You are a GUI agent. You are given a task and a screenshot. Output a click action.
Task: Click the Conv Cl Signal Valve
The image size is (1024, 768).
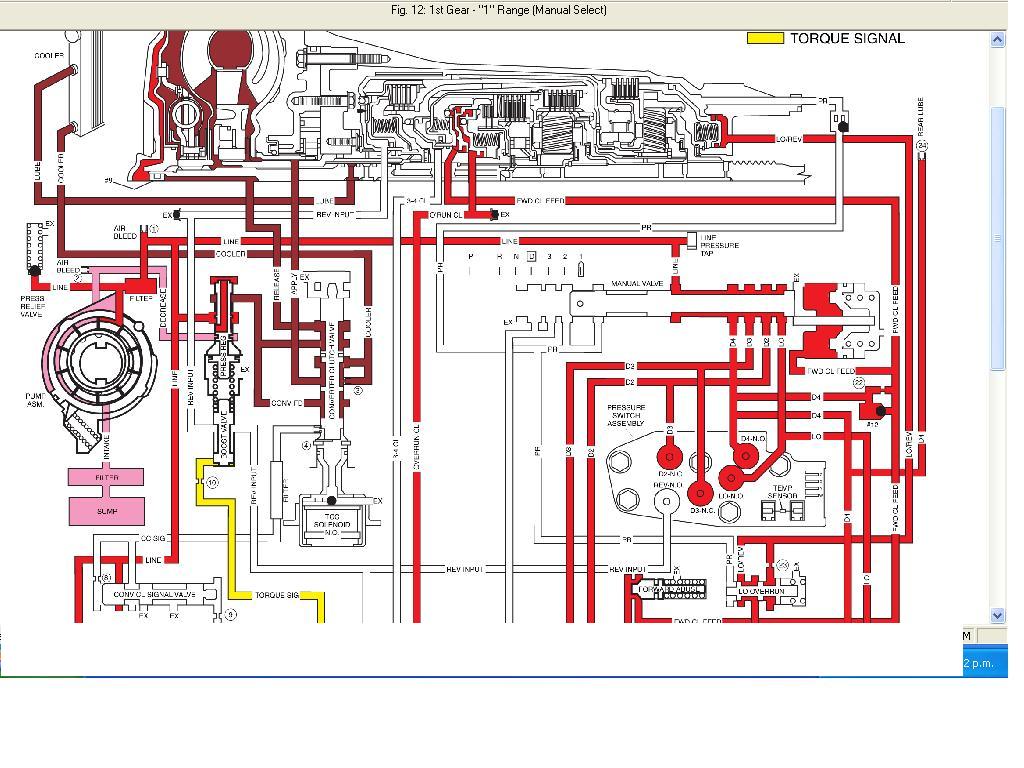tap(160, 594)
